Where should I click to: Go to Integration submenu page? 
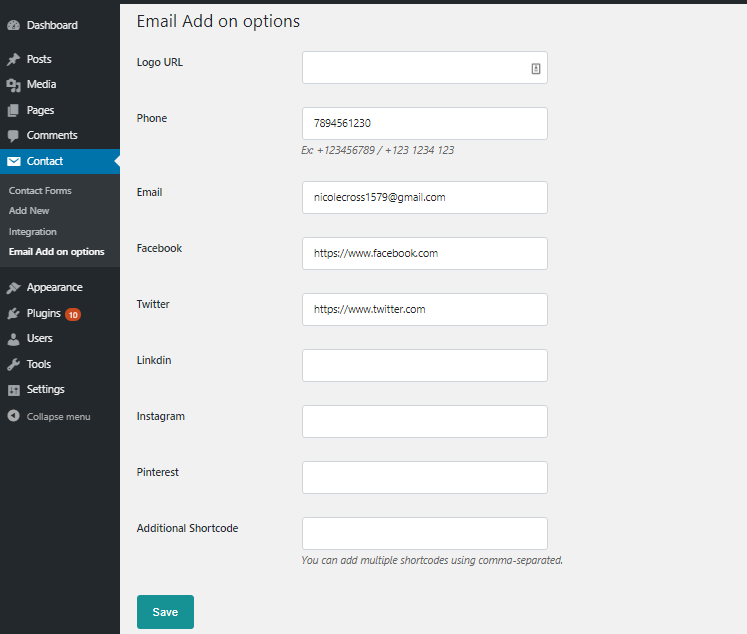coord(32,231)
